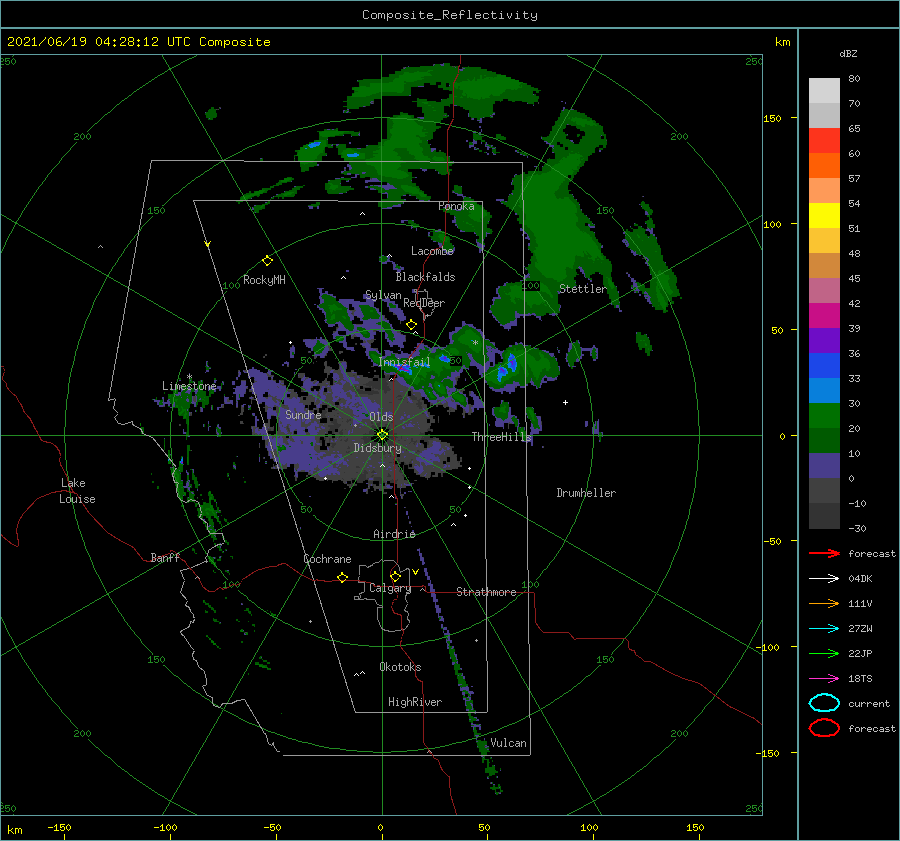900x841 pixels.
Task: Click the Limestone label on the map
Action: 189,386
